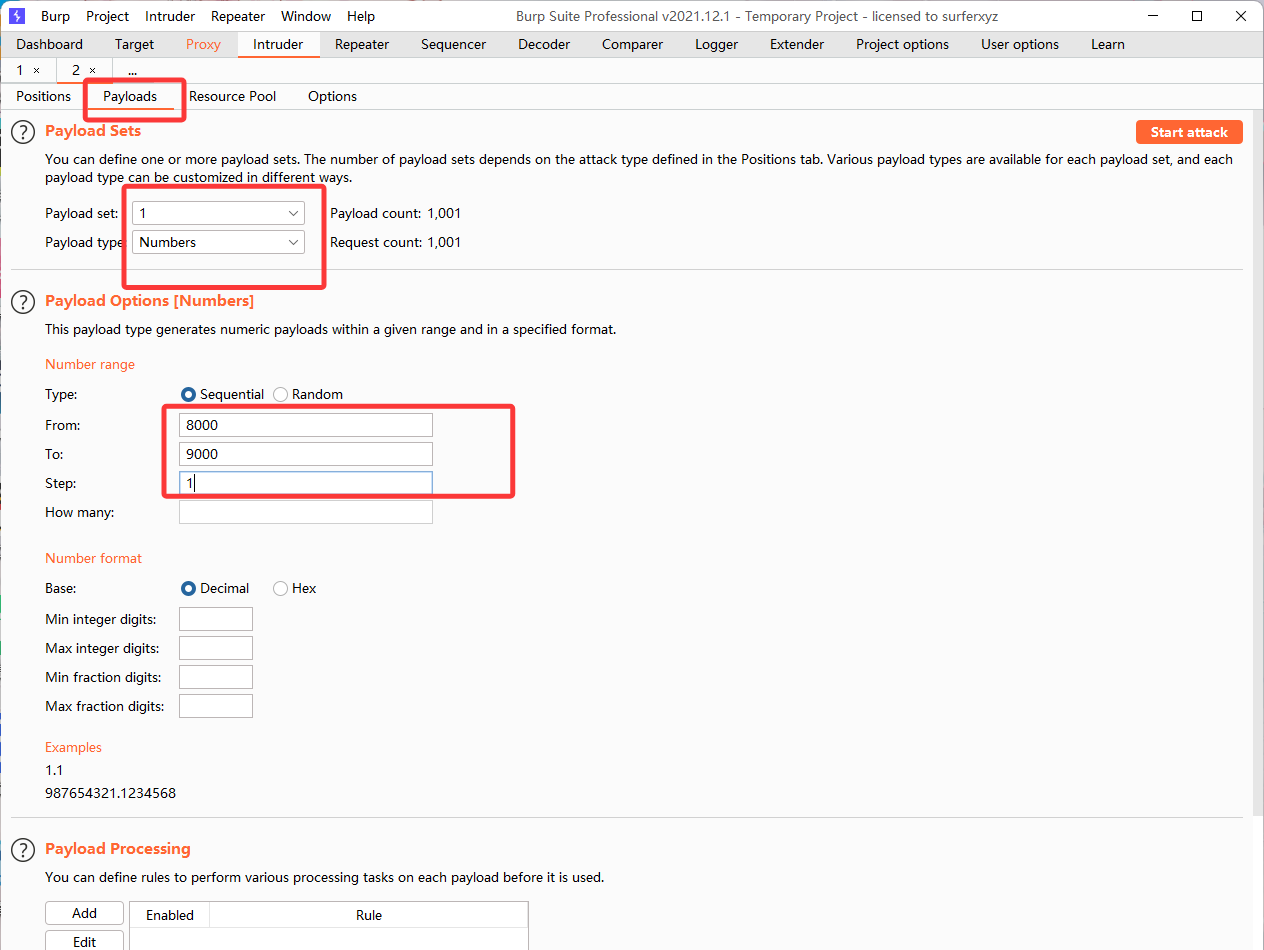The width and height of the screenshot is (1264, 950).
Task: Switch to the Project options tab
Action: coord(902,44)
